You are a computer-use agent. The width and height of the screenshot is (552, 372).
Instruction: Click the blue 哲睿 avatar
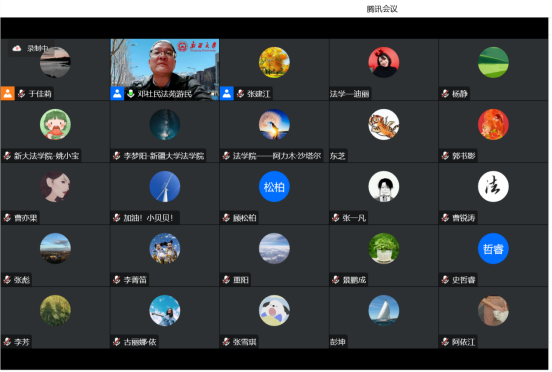tap(493, 248)
